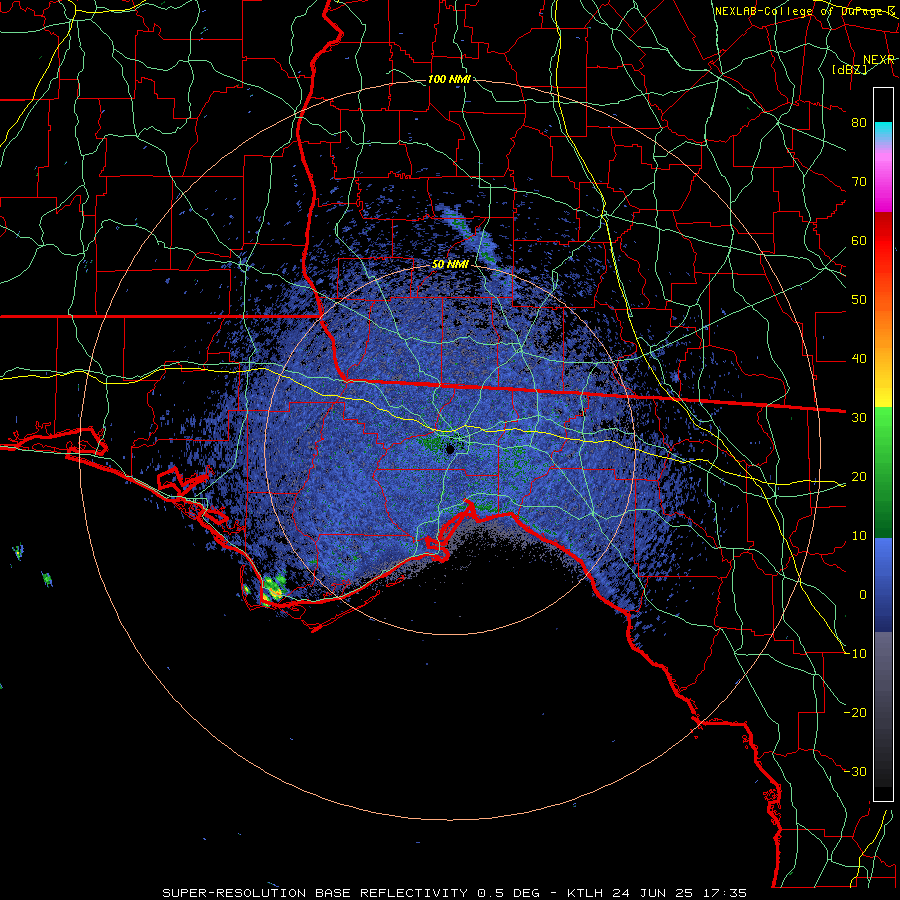Click the '50 NMI' range ring label

coord(450,265)
